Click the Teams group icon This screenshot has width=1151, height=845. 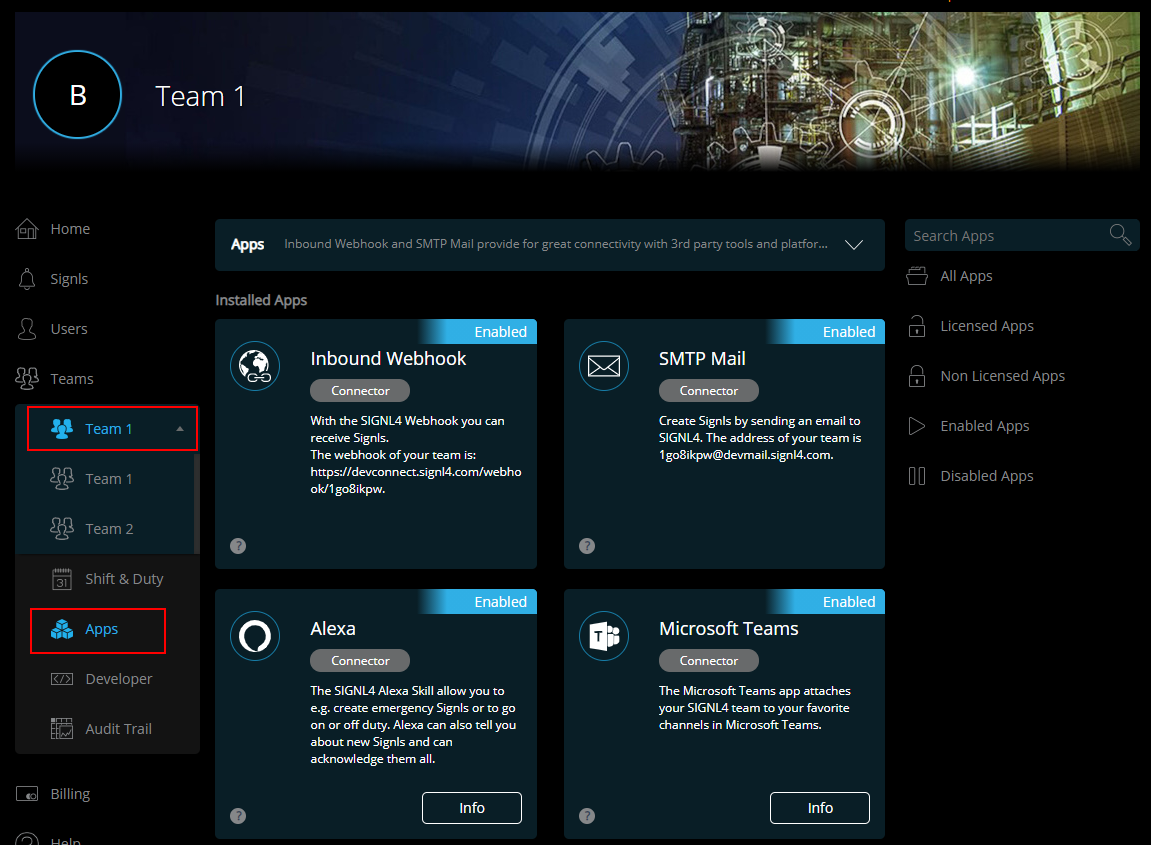(27, 379)
